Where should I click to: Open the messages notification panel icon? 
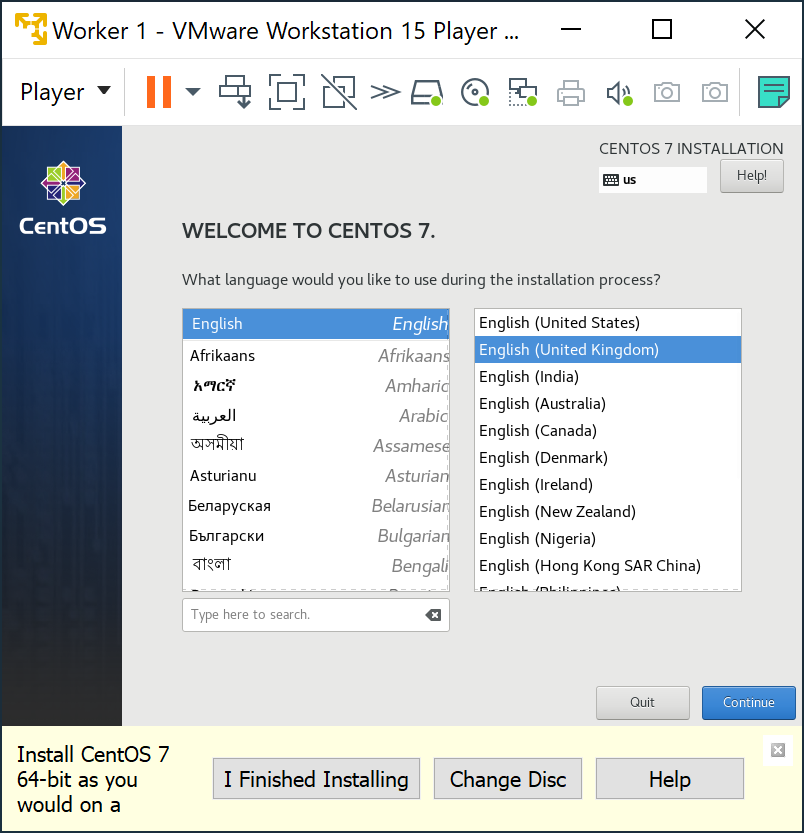(x=773, y=91)
